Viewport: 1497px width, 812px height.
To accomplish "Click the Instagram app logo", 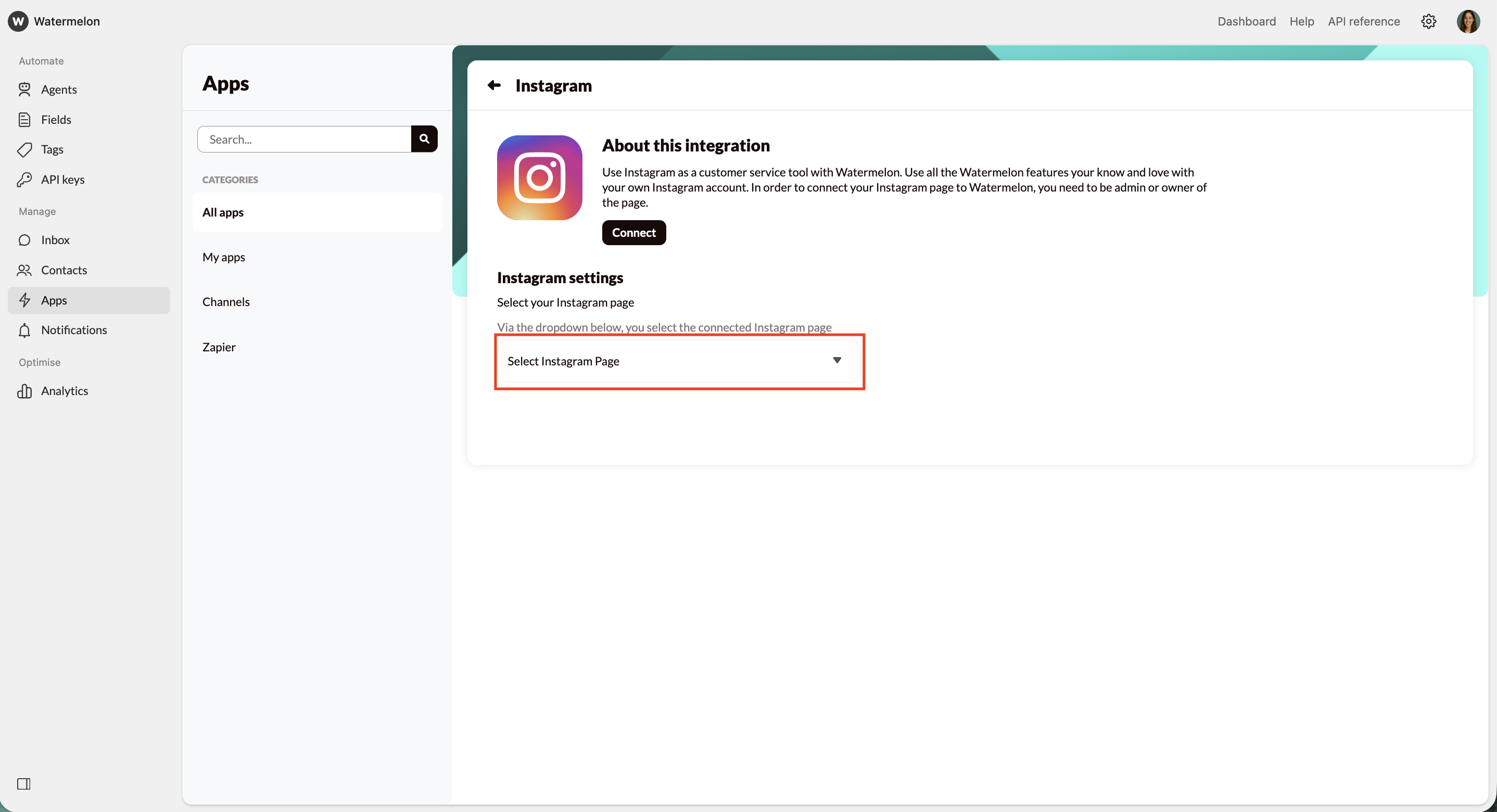I will pos(538,177).
